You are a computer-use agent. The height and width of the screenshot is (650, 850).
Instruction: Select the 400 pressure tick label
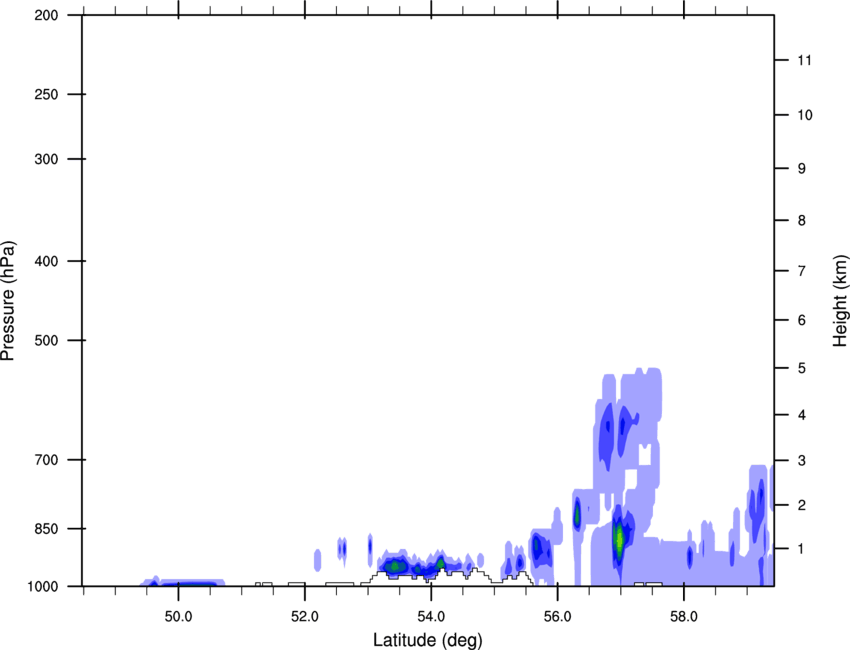point(46,261)
